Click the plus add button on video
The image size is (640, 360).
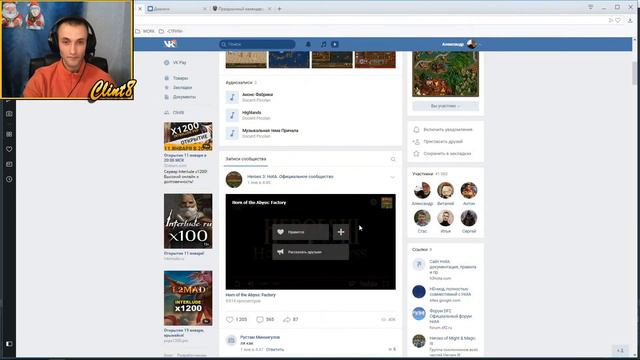pyautogui.click(x=341, y=232)
